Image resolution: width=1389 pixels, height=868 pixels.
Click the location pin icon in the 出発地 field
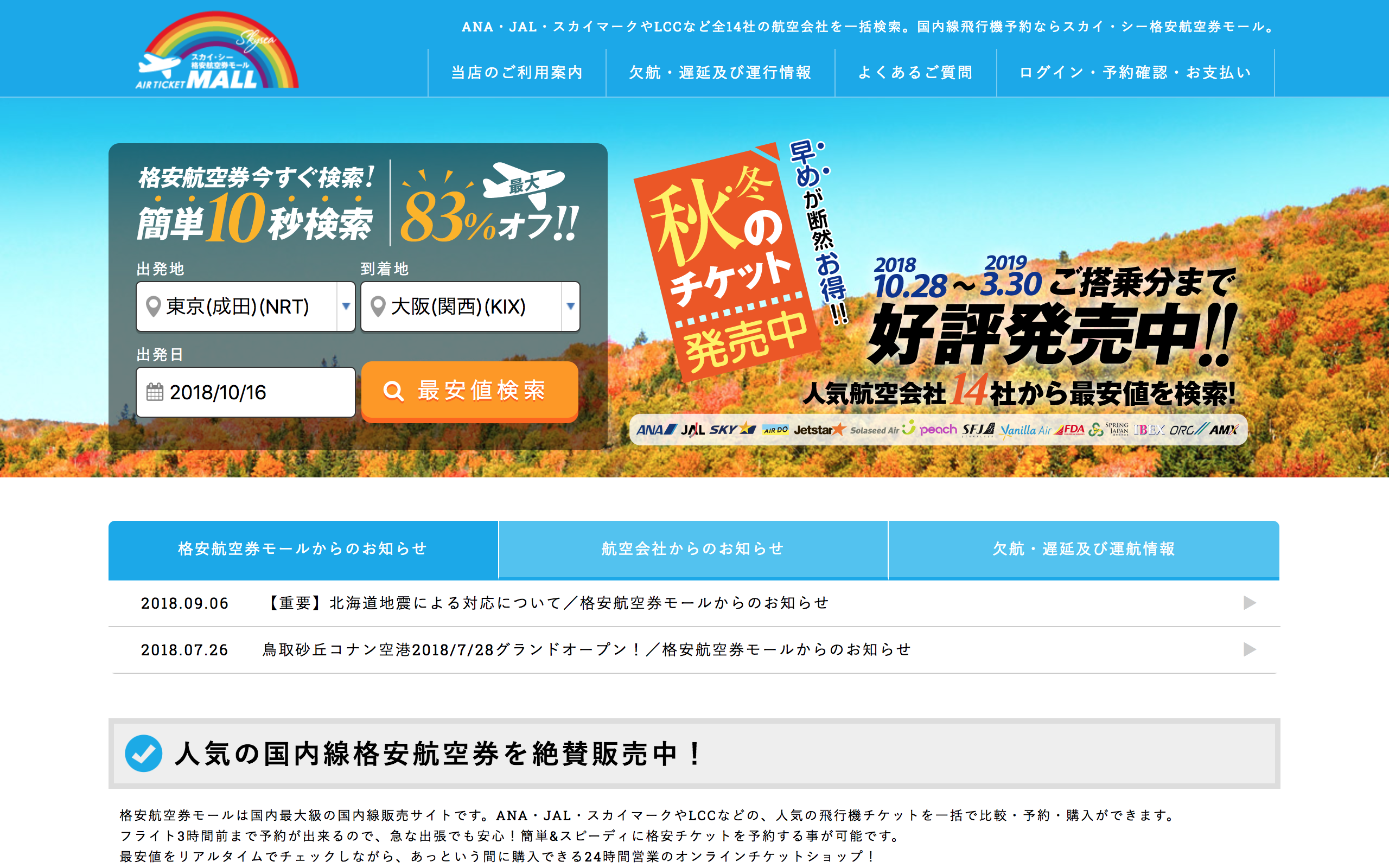(153, 307)
